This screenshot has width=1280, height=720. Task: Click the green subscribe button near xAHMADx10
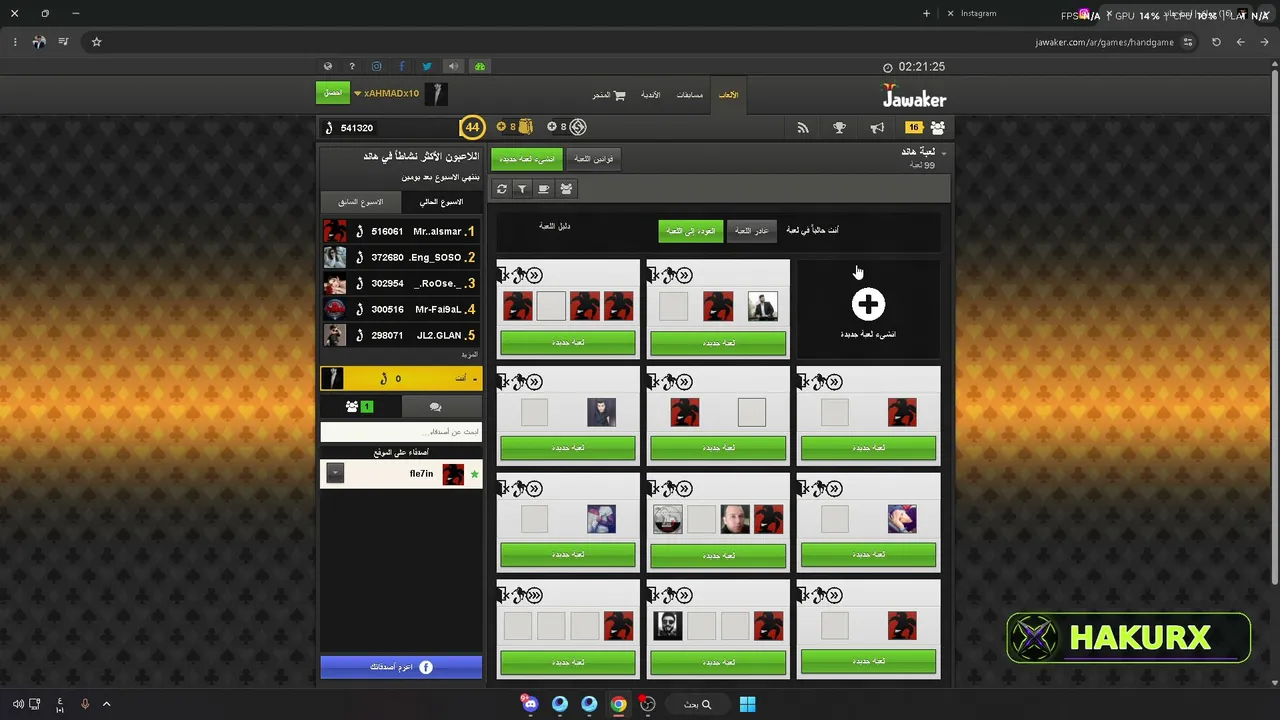(x=333, y=93)
